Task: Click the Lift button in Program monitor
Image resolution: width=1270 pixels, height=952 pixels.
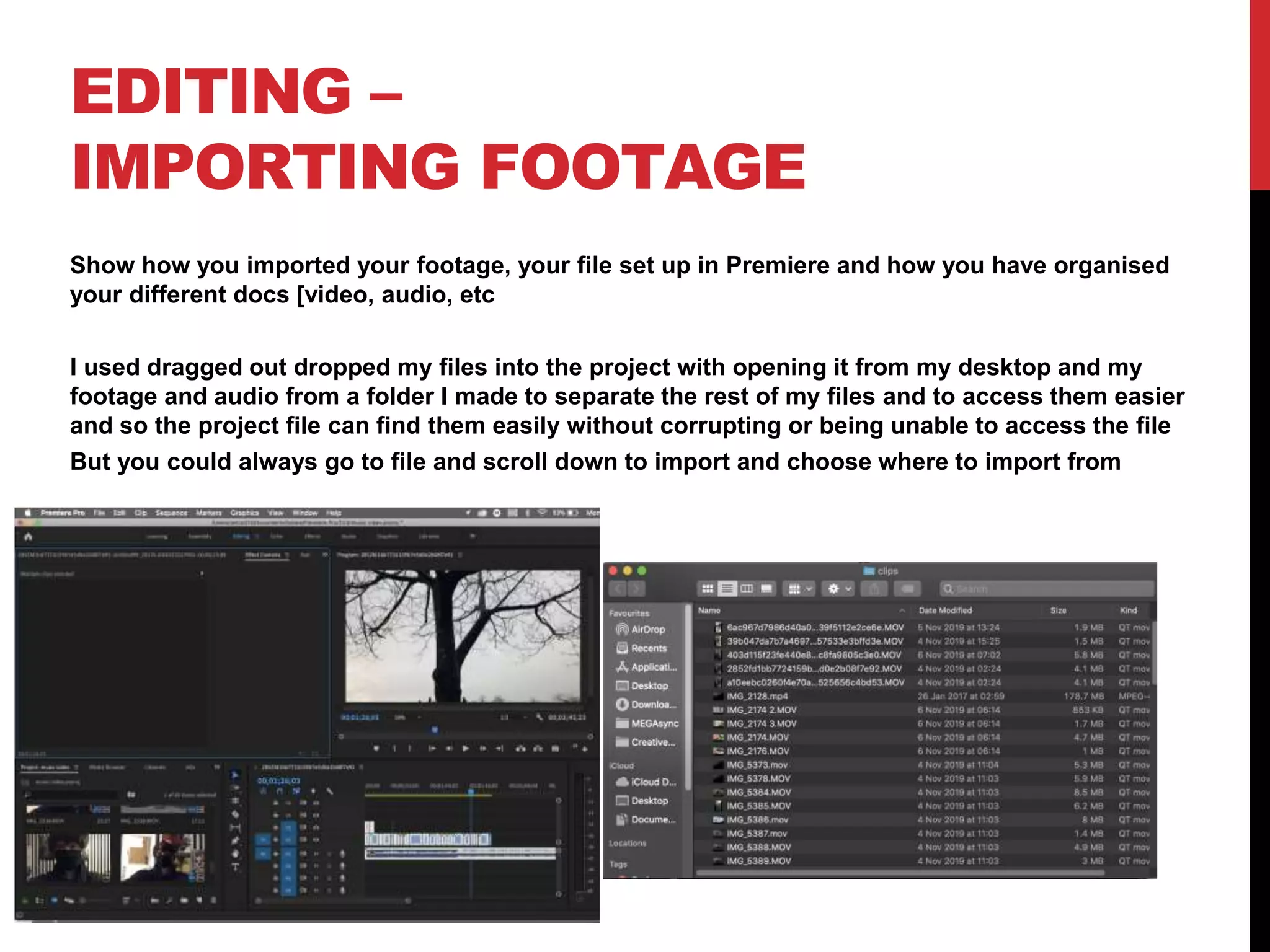Action: pos(520,749)
